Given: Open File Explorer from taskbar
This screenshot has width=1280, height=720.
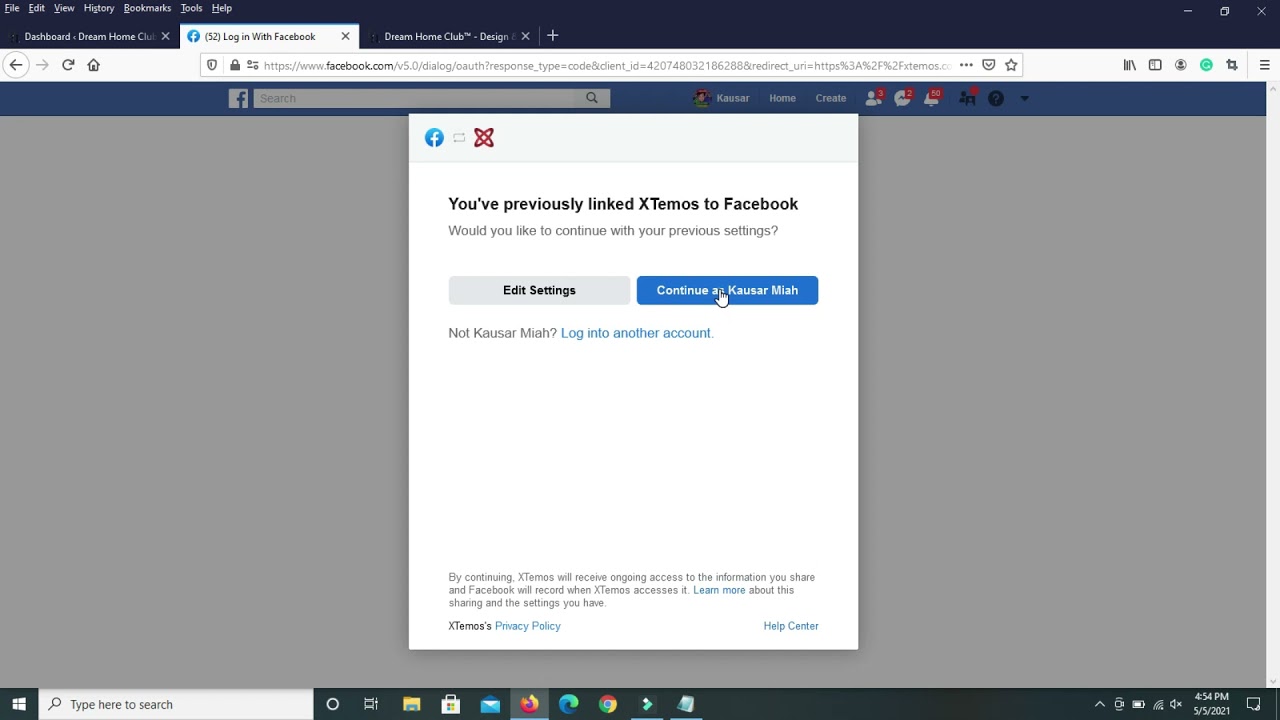Looking at the screenshot, I should pyautogui.click(x=411, y=704).
